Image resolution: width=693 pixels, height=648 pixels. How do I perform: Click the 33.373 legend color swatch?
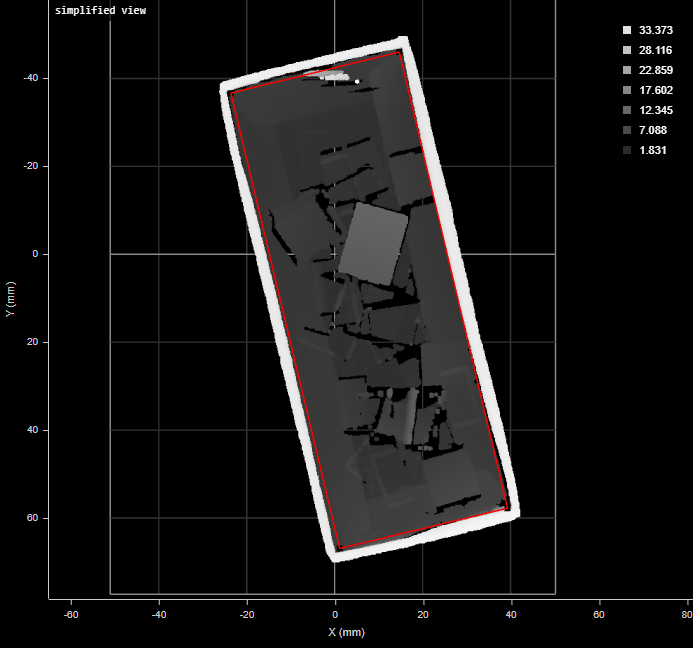click(x=627, y=30)
